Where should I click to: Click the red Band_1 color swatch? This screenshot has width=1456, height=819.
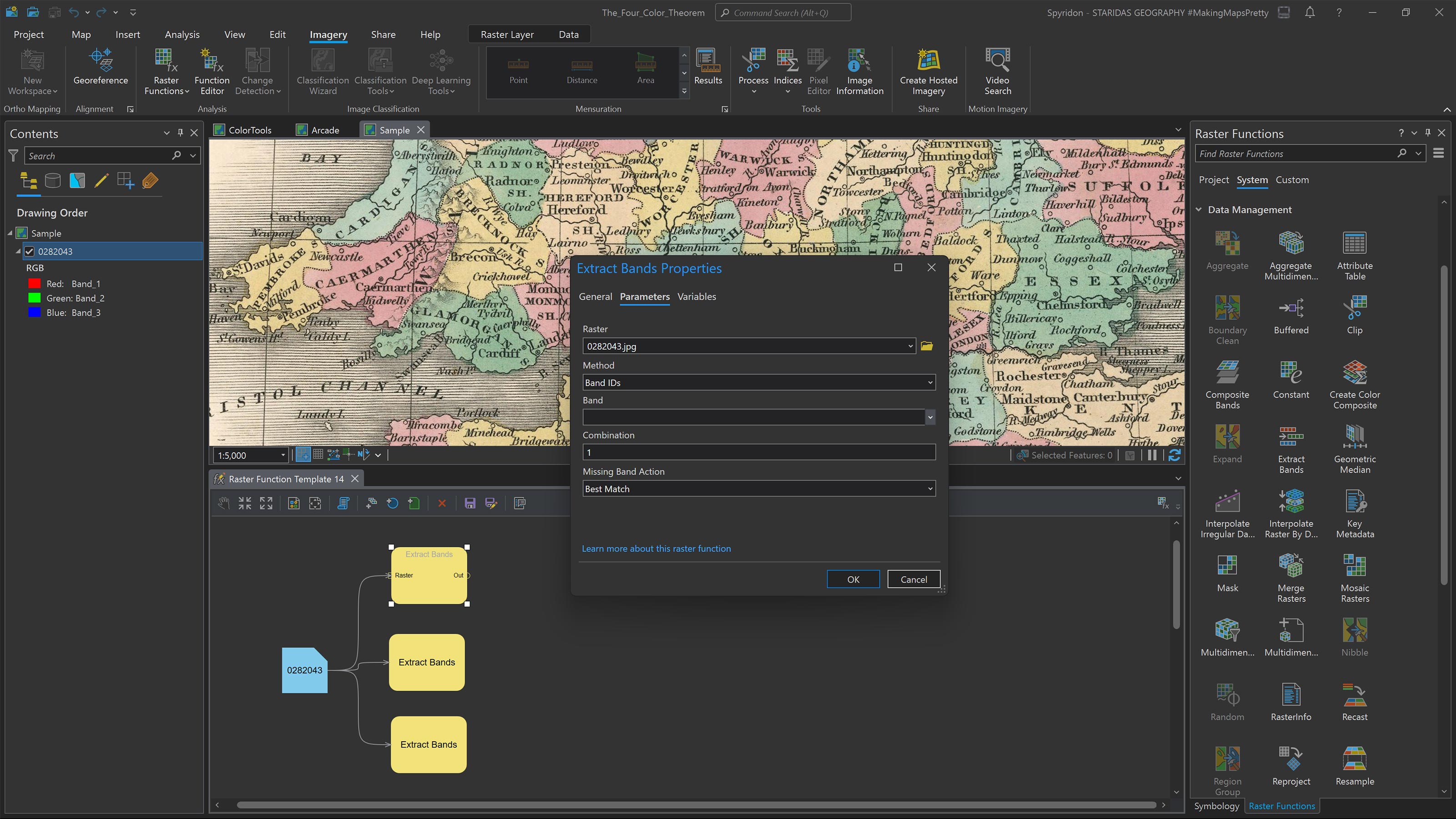[35, 284]
